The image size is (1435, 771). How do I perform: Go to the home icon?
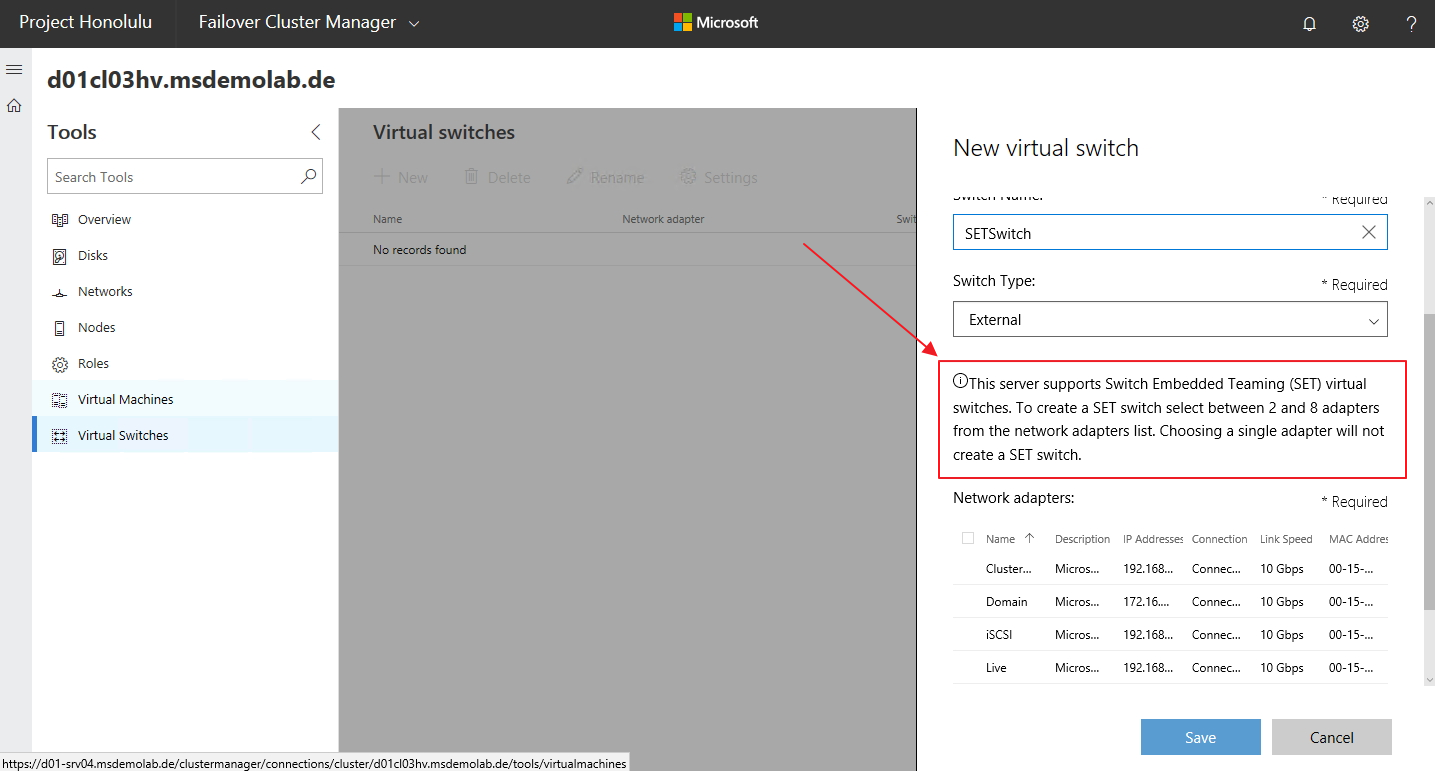coord(14,105)
